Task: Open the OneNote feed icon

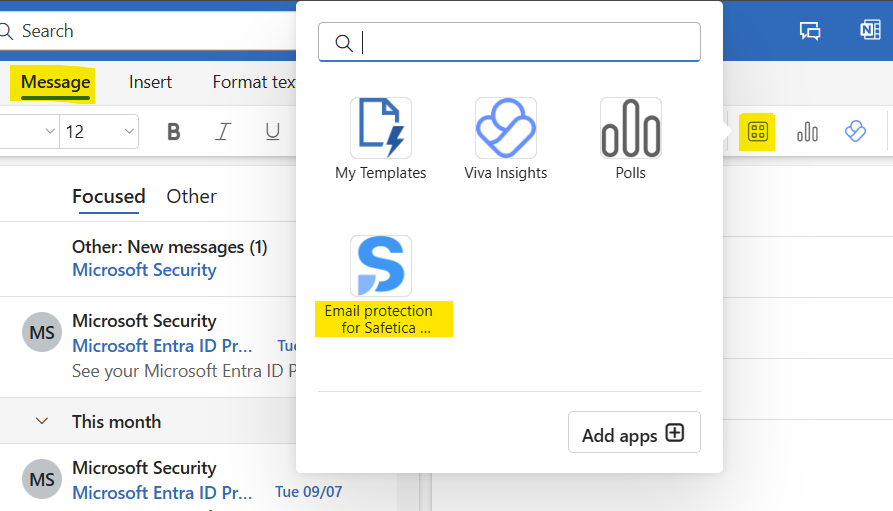Action: [869, 30]
